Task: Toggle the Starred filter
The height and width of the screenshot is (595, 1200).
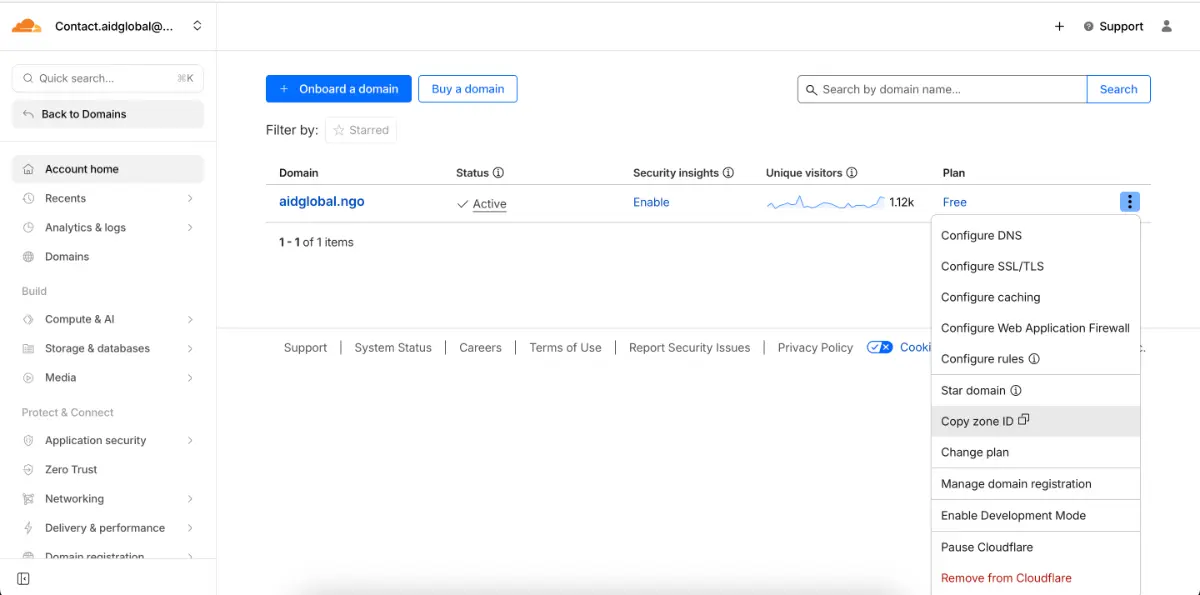Action: click(360, 130)
